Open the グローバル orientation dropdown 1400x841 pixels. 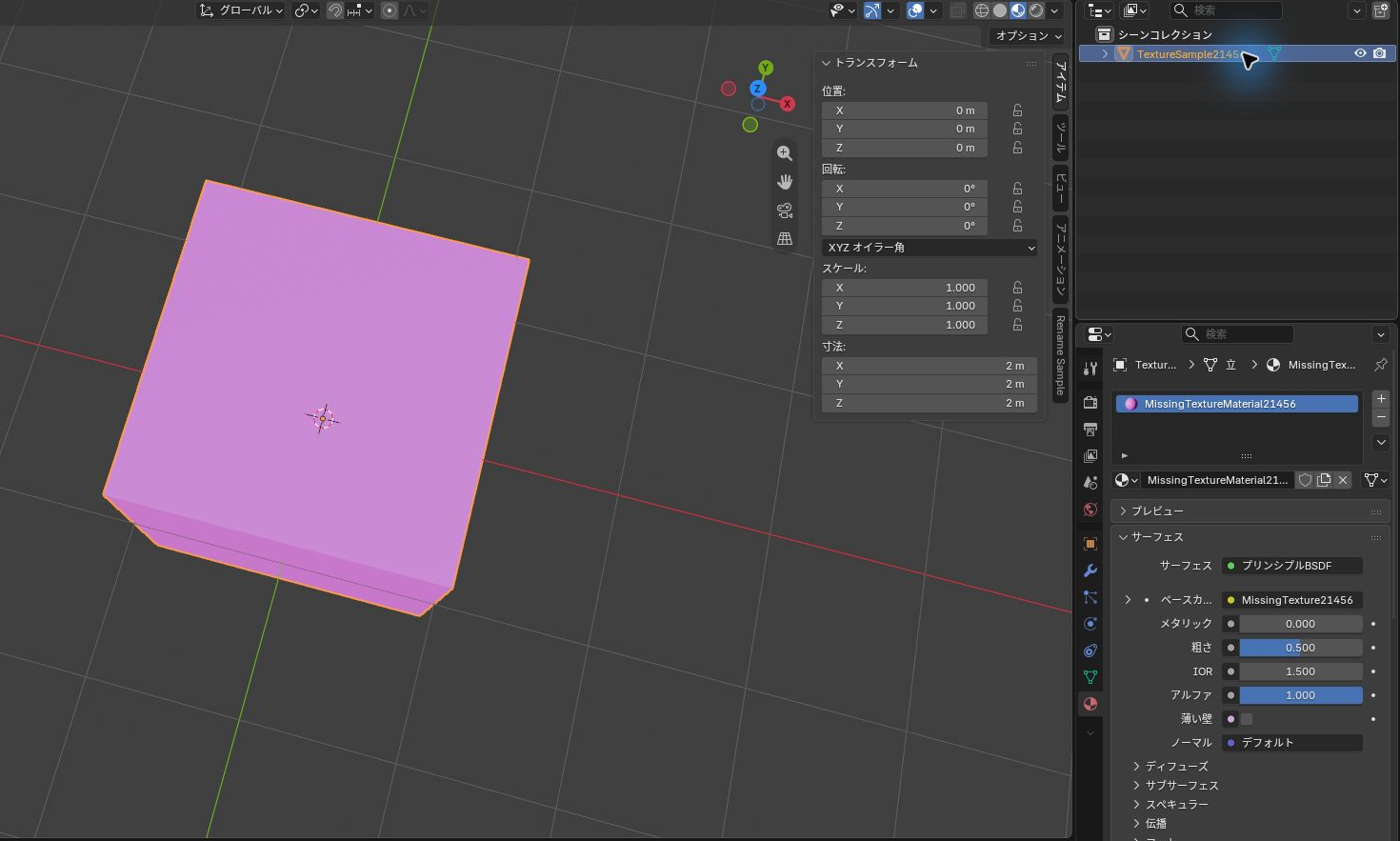242,10
